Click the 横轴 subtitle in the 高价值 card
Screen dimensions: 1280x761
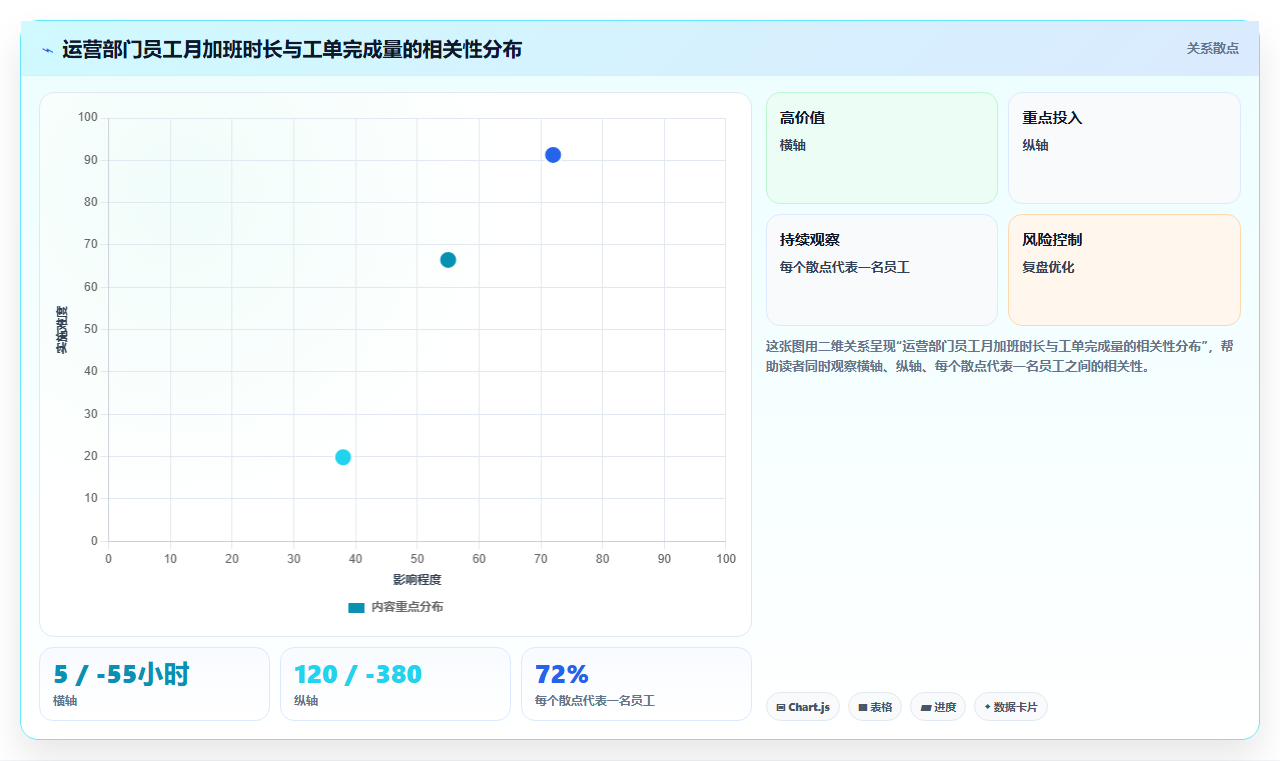coord(793,145)
